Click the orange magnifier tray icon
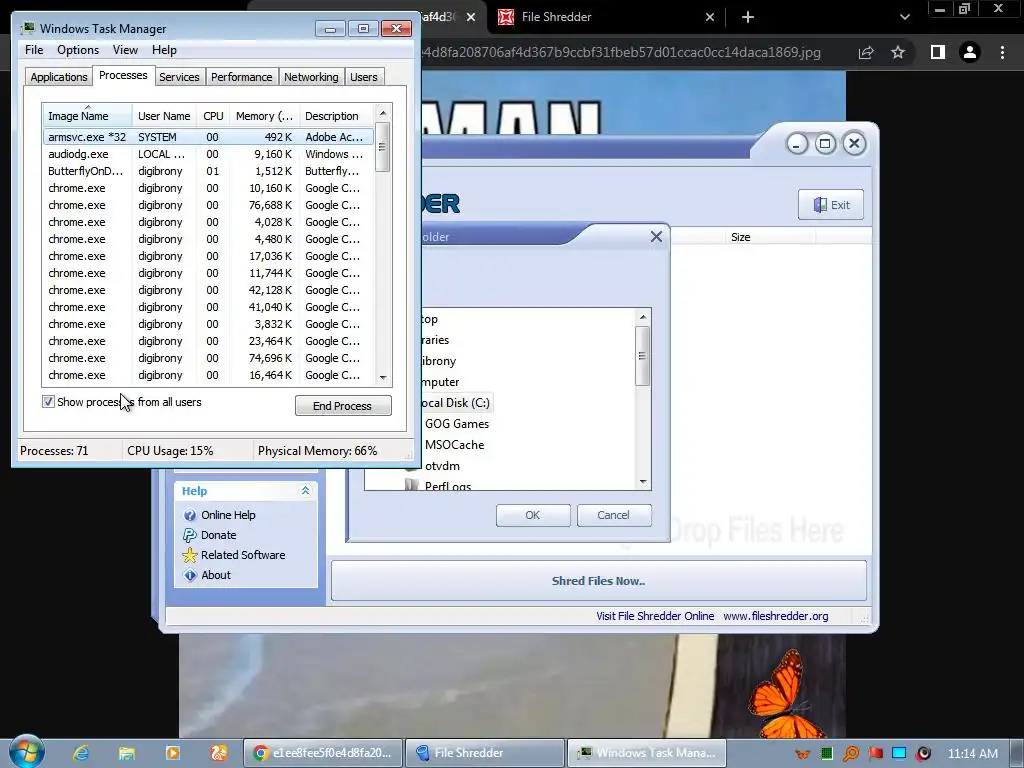 [851, 754]
